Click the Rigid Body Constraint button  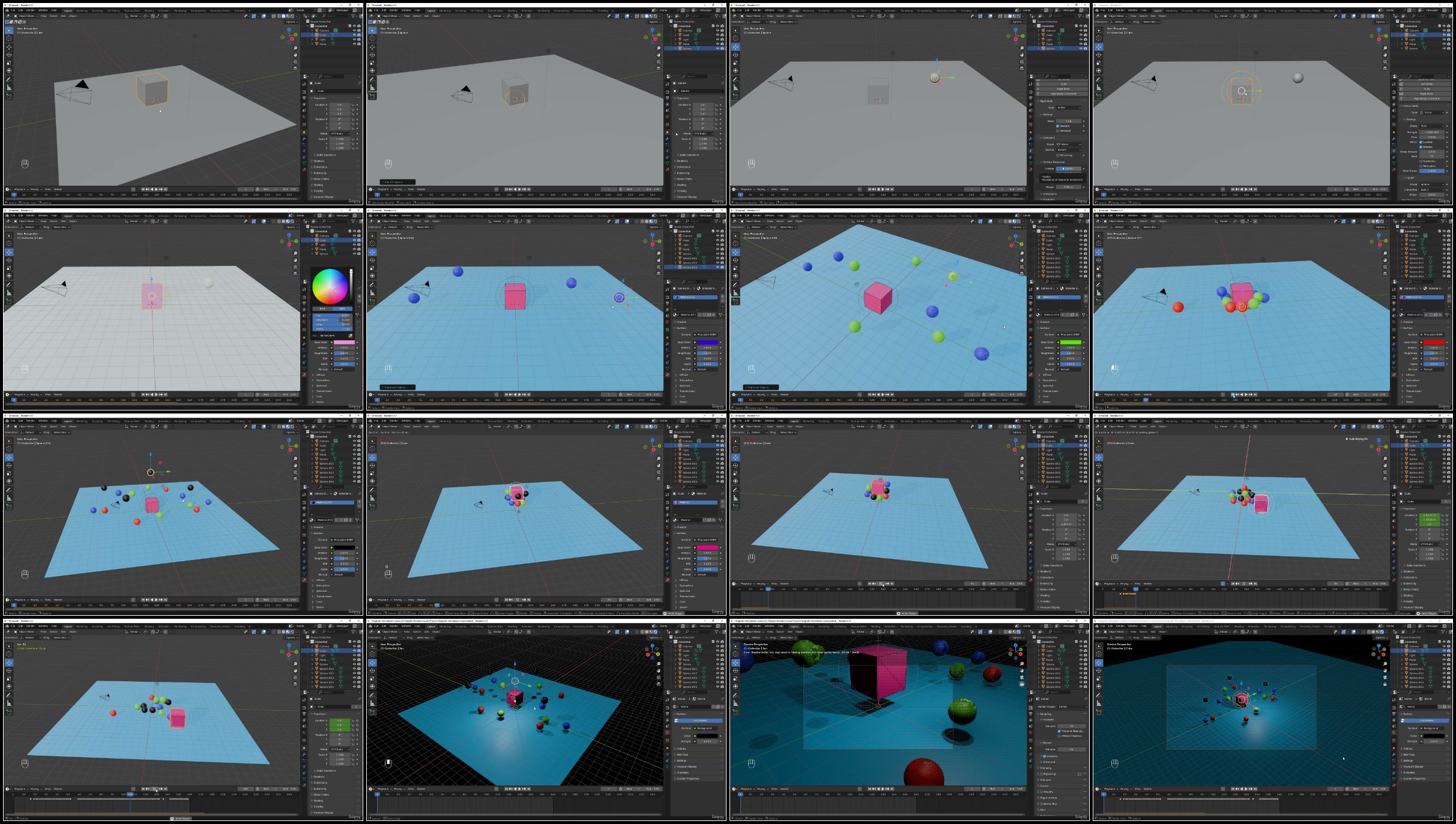click(1063, 94)
